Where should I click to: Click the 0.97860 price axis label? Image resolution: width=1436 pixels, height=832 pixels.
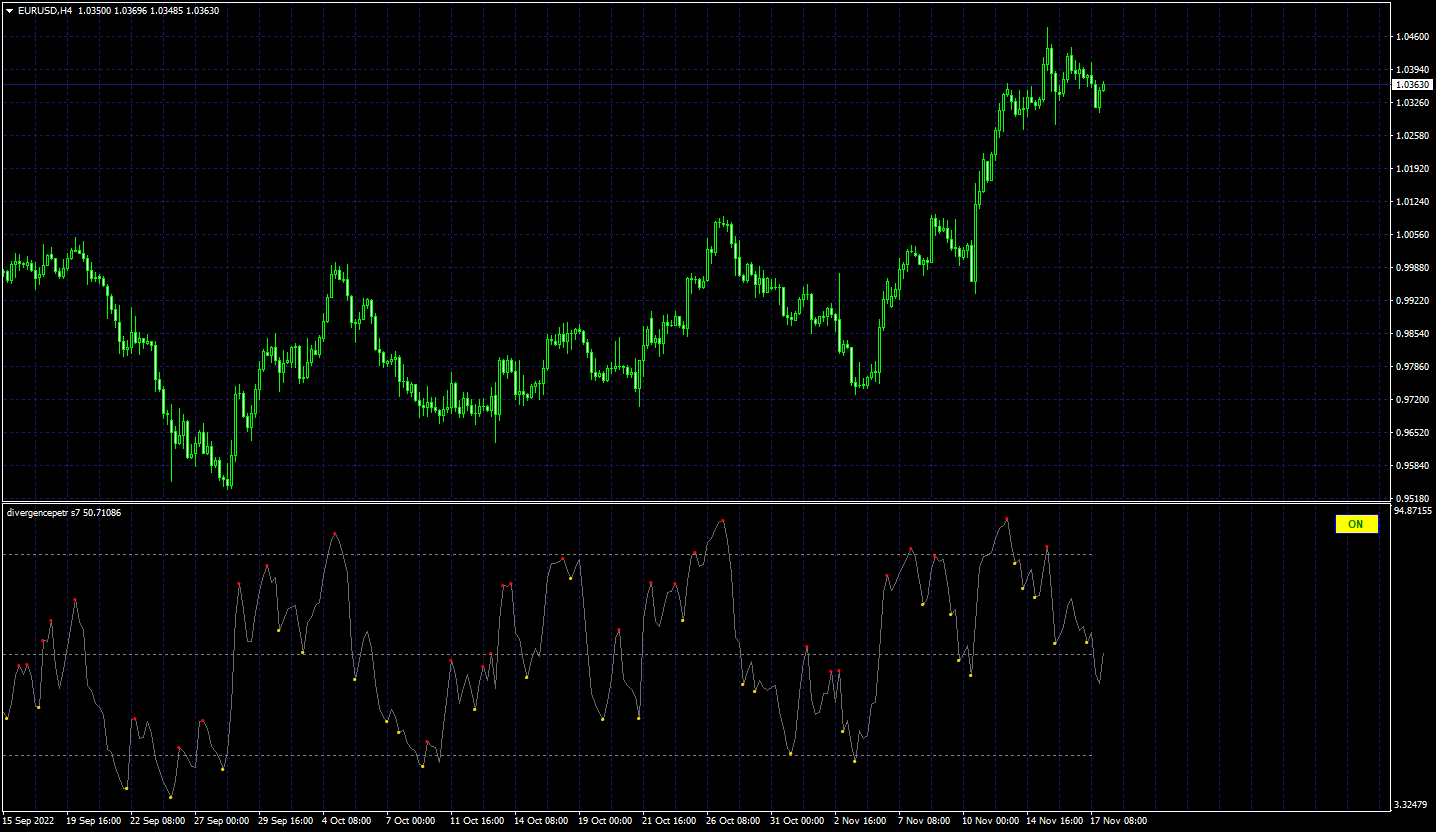point(1412,367)
